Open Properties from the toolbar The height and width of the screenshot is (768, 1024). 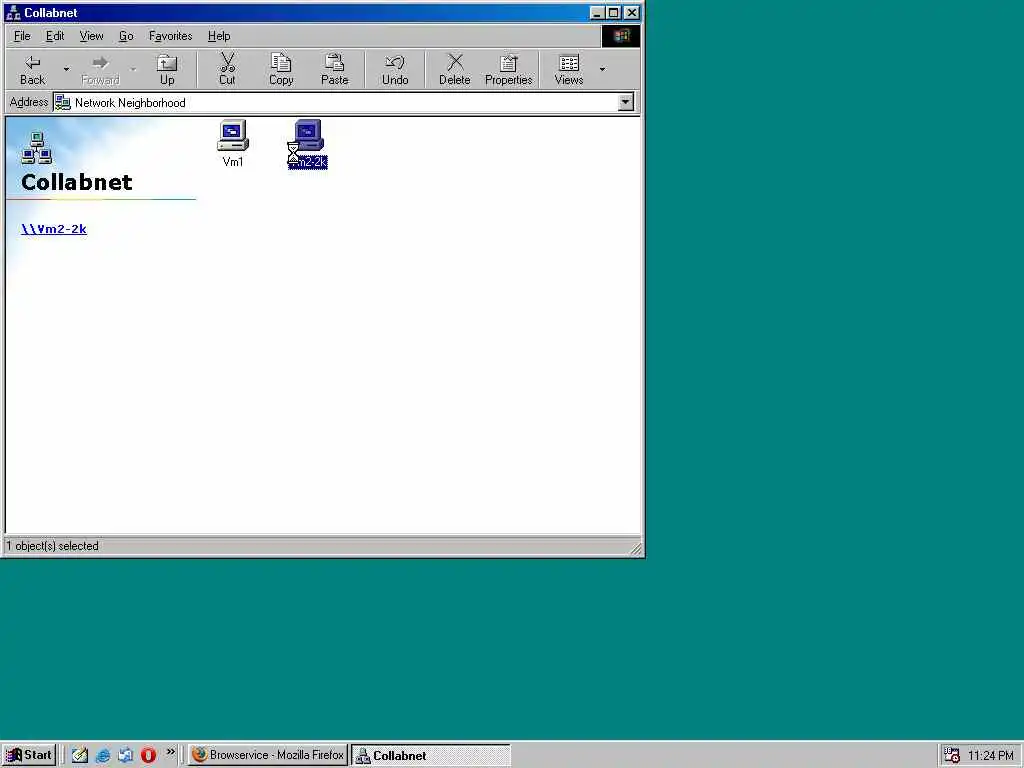click(509, 70)
